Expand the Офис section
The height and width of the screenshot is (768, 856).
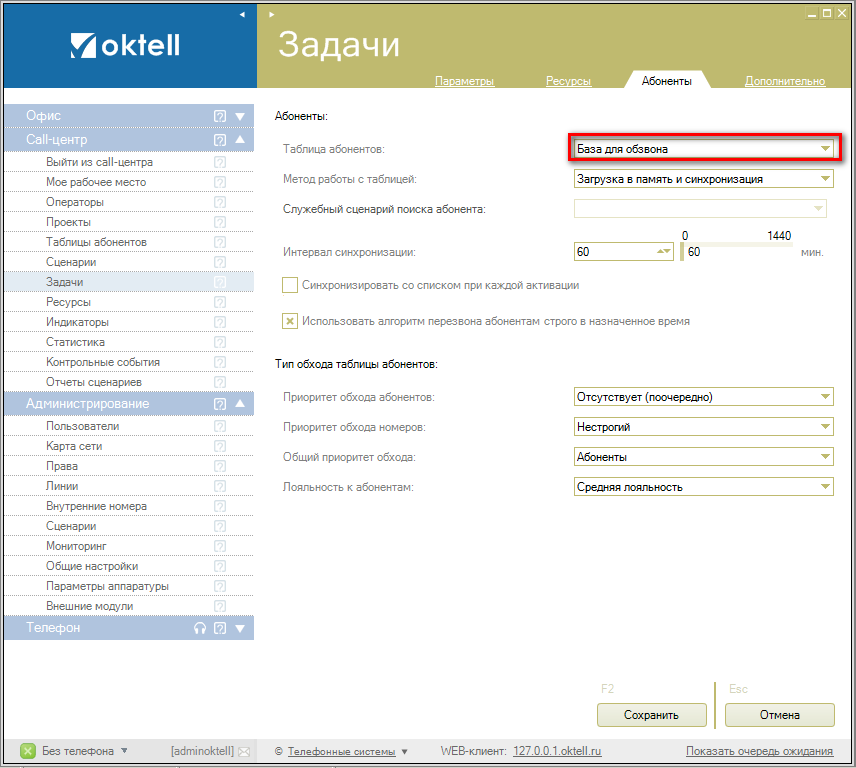pyautogui.click(x=240, y=116)
